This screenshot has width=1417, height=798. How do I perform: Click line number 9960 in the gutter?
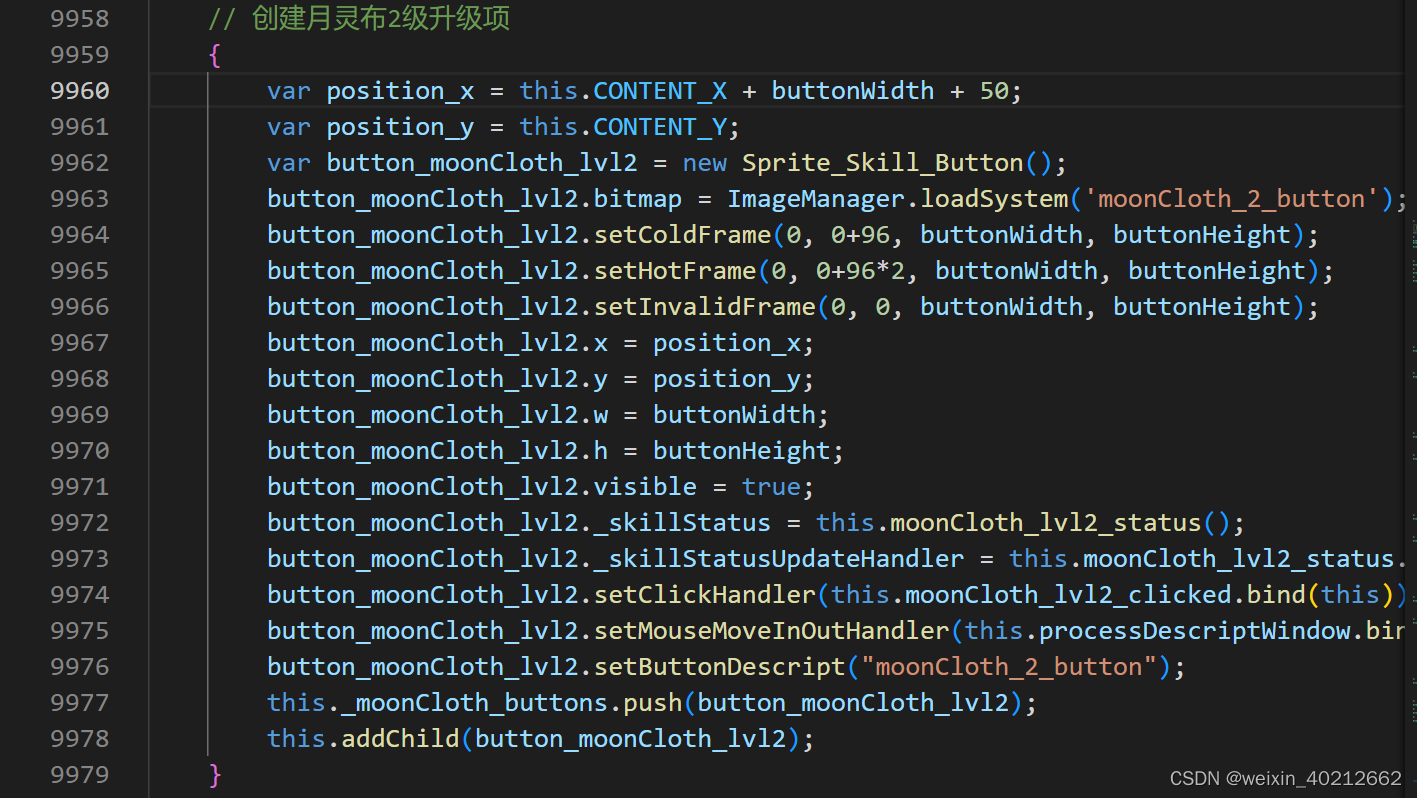coord(80,91)
